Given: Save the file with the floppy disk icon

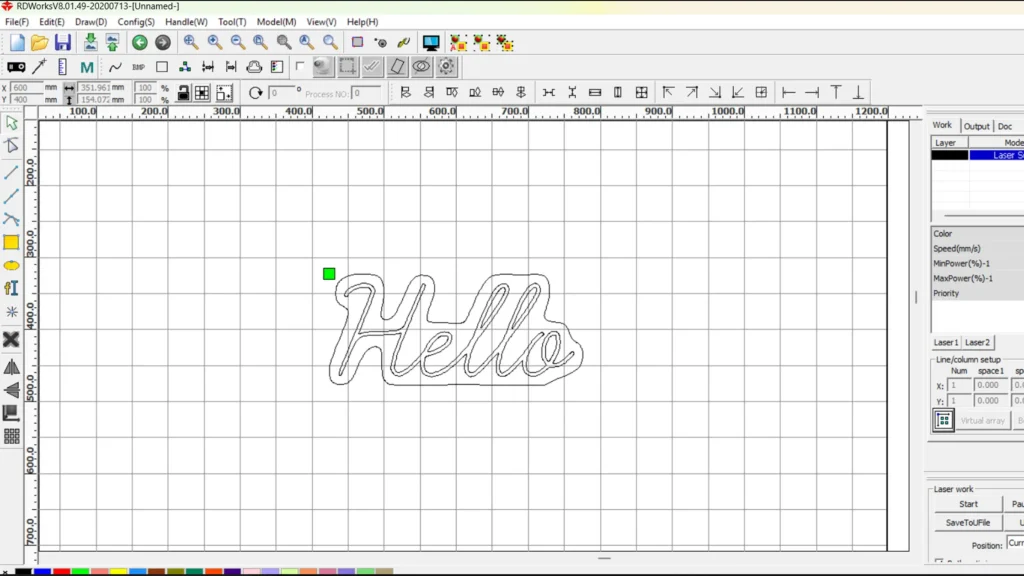Looking at the screenshot, I should (63, 43).
